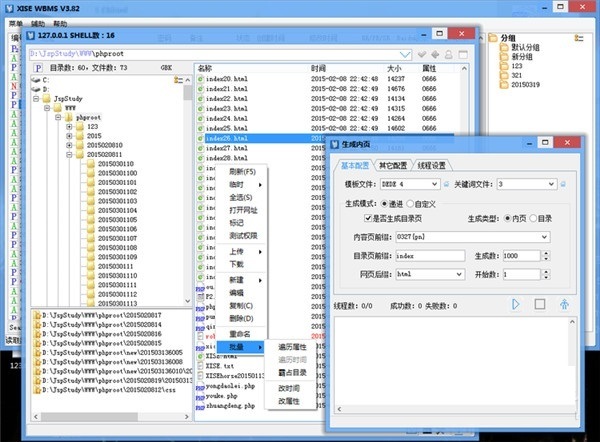Click the 生成内页 dialog title icon
Image resolution: width=600 pixels, height=442 pixels.
pyautogui.click(x=334, y=144)
